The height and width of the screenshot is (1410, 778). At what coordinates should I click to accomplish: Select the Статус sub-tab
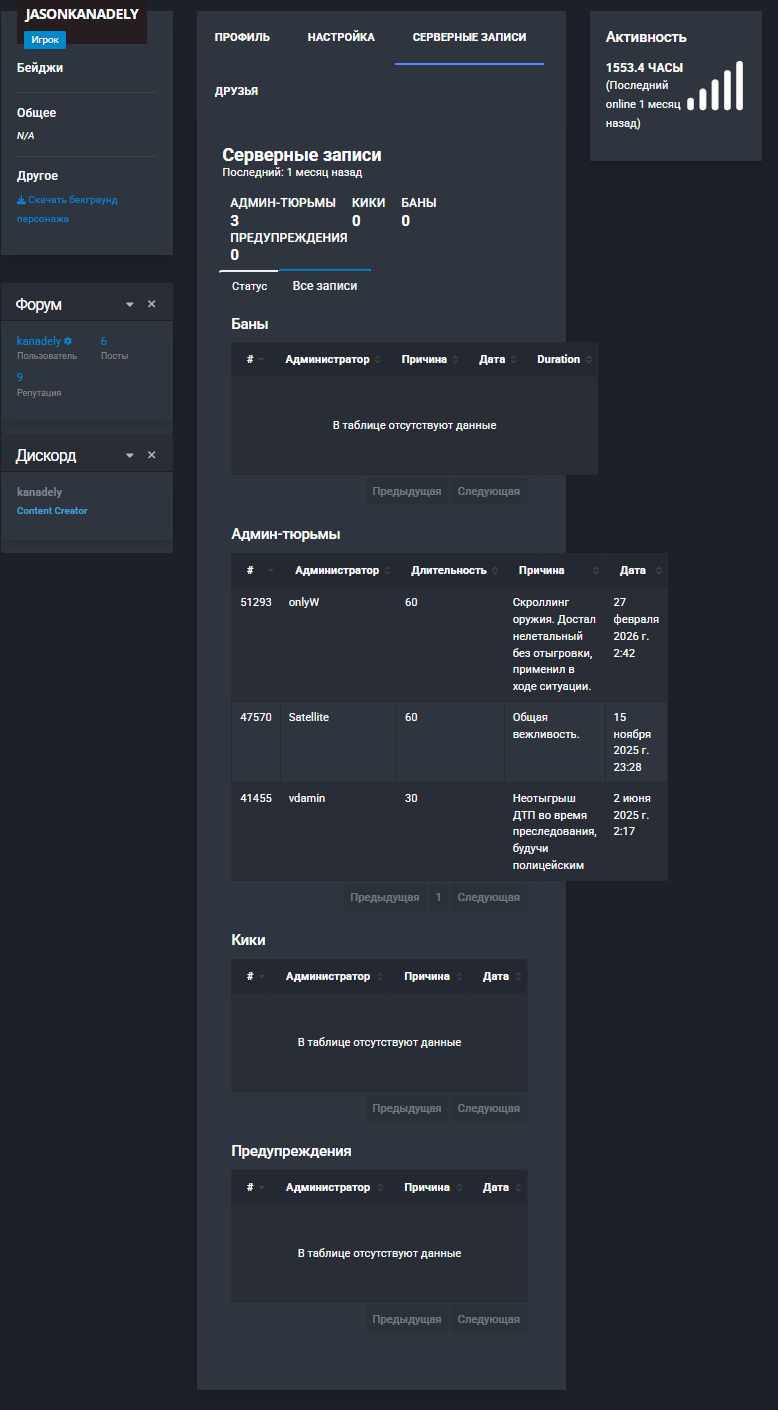click(x=249, y=286)
